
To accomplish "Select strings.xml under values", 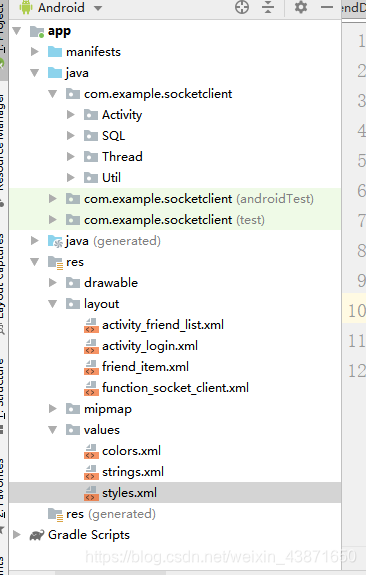I will point(133,472).
